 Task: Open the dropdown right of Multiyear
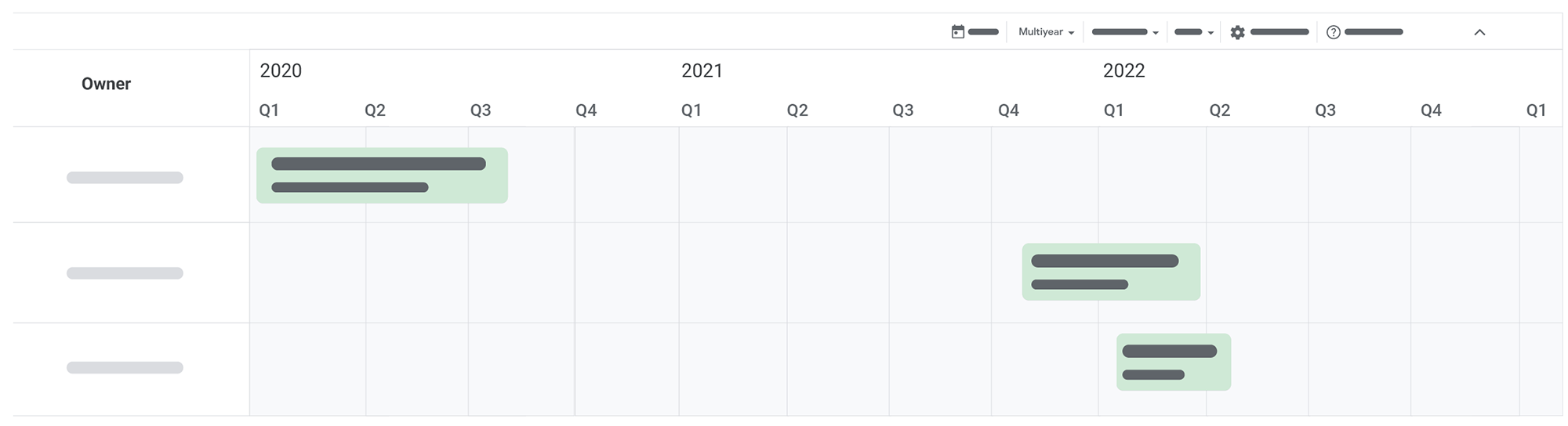click(1125, 32)
